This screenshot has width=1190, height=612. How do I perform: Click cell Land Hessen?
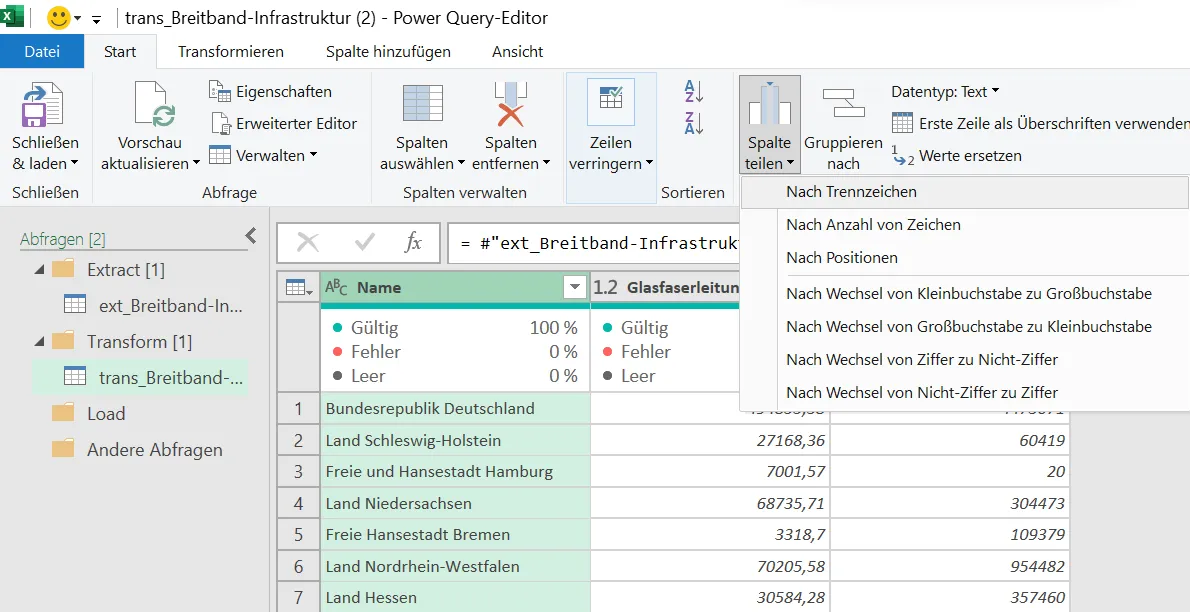455,598
